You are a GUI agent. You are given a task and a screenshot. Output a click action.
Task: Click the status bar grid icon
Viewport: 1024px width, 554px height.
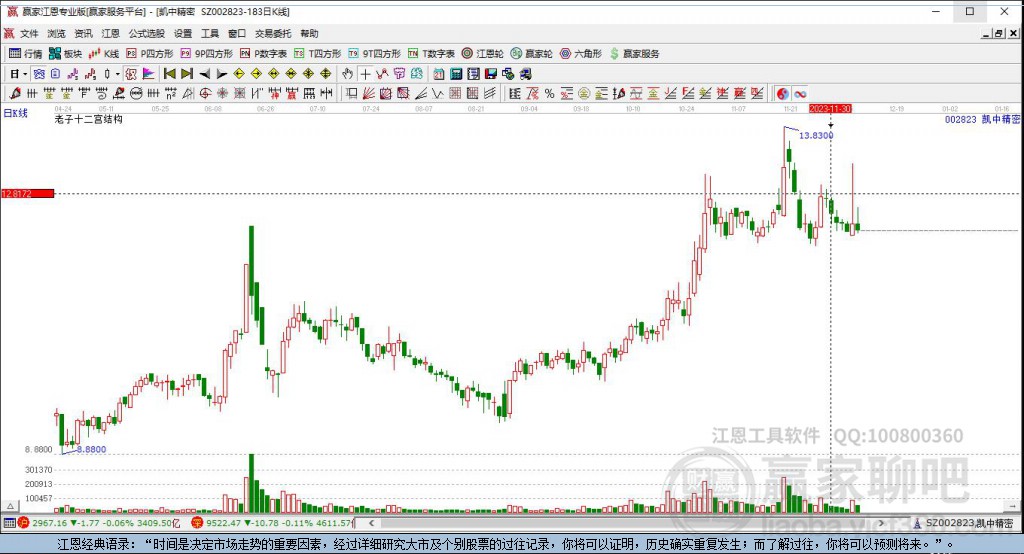[x=9, y=523]
